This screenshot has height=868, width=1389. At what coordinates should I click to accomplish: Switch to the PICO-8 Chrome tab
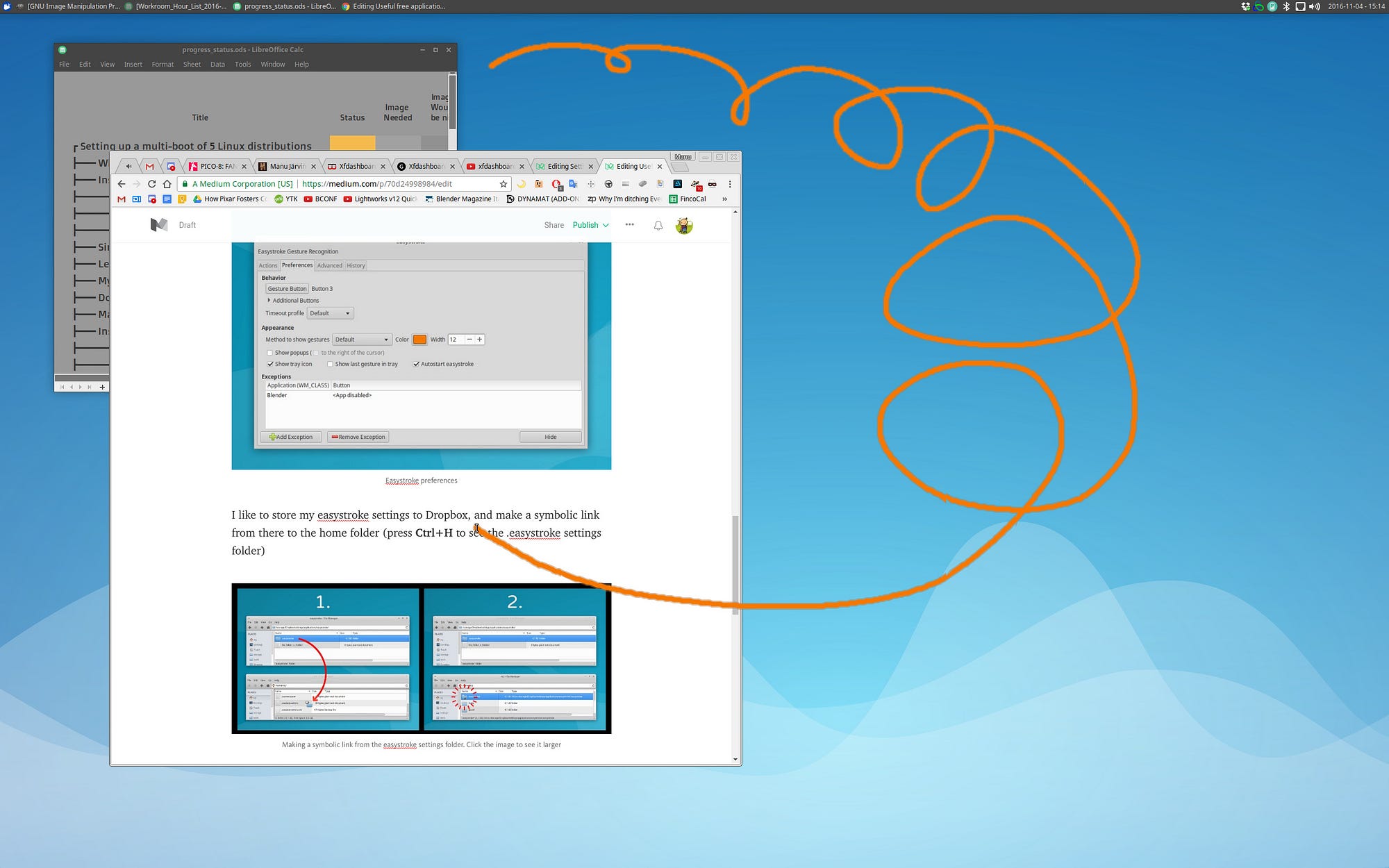pyautogui.click(x=217, y=167)
